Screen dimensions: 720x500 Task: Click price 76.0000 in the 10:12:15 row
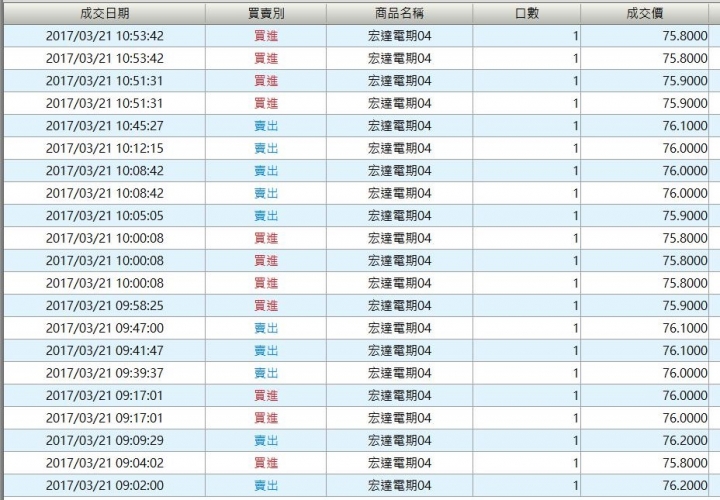pos(685,148)
